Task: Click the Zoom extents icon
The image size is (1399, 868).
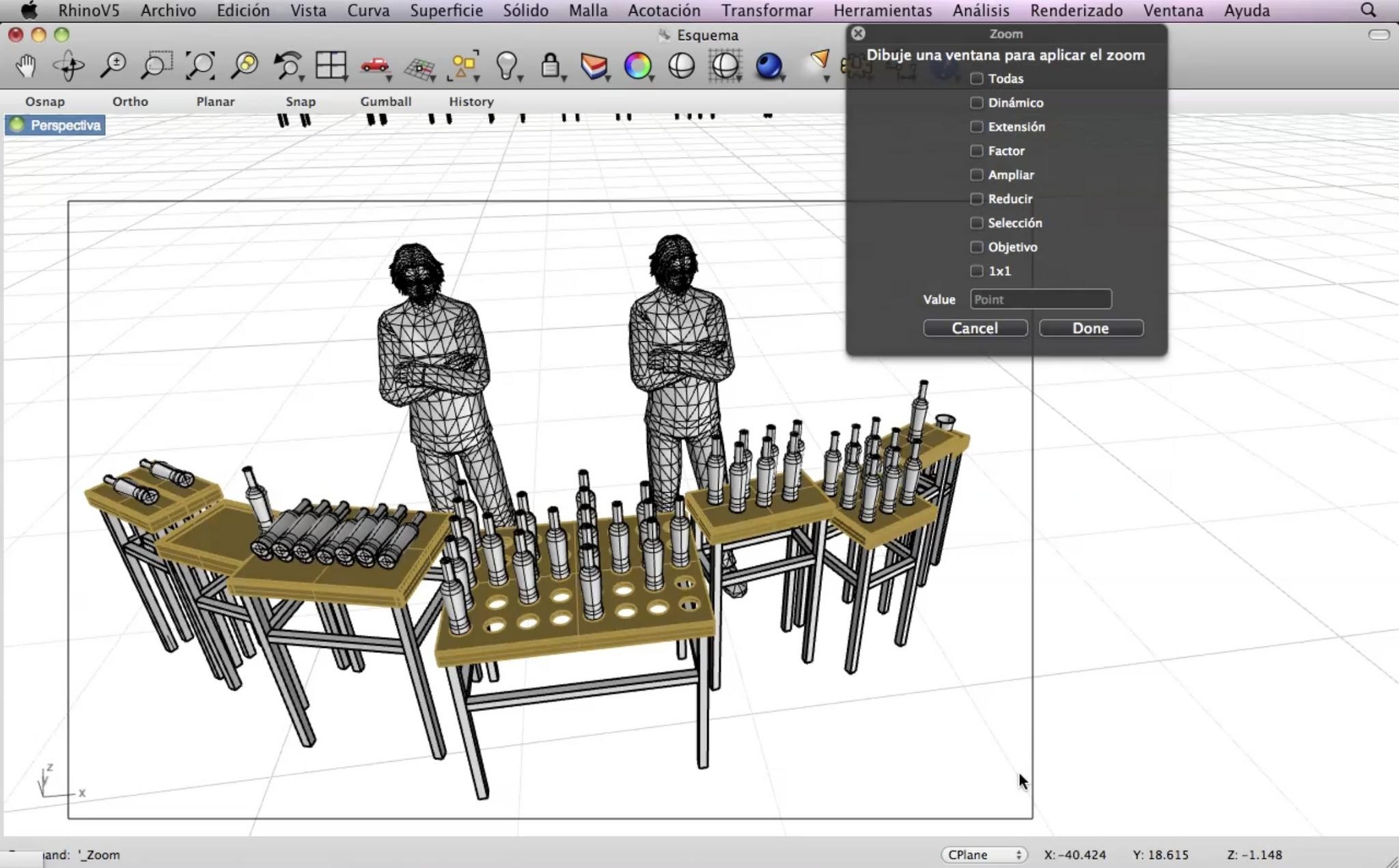Action: click(201, 66)
